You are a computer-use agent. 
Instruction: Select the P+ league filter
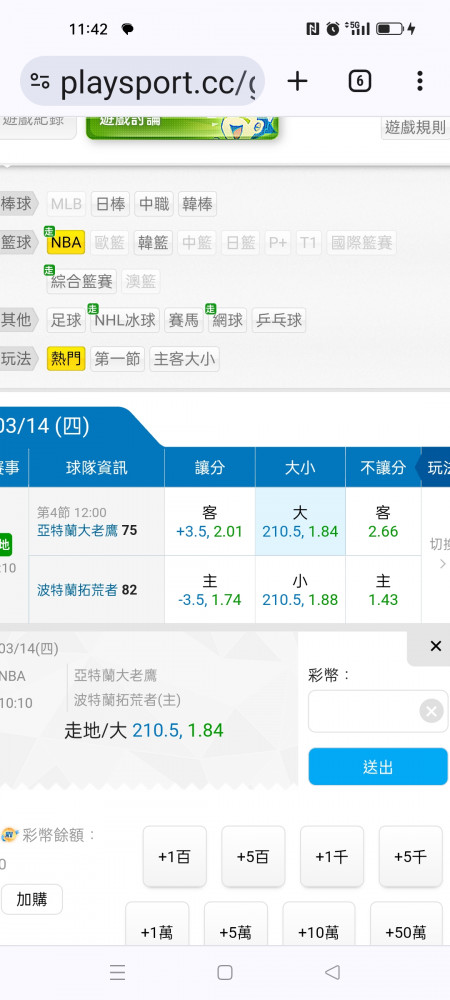click(x=278, y=243)
